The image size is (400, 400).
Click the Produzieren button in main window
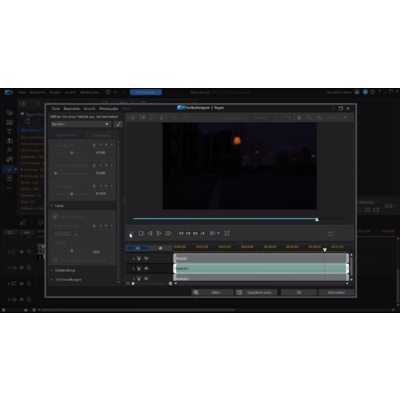(x=146, y=92)
